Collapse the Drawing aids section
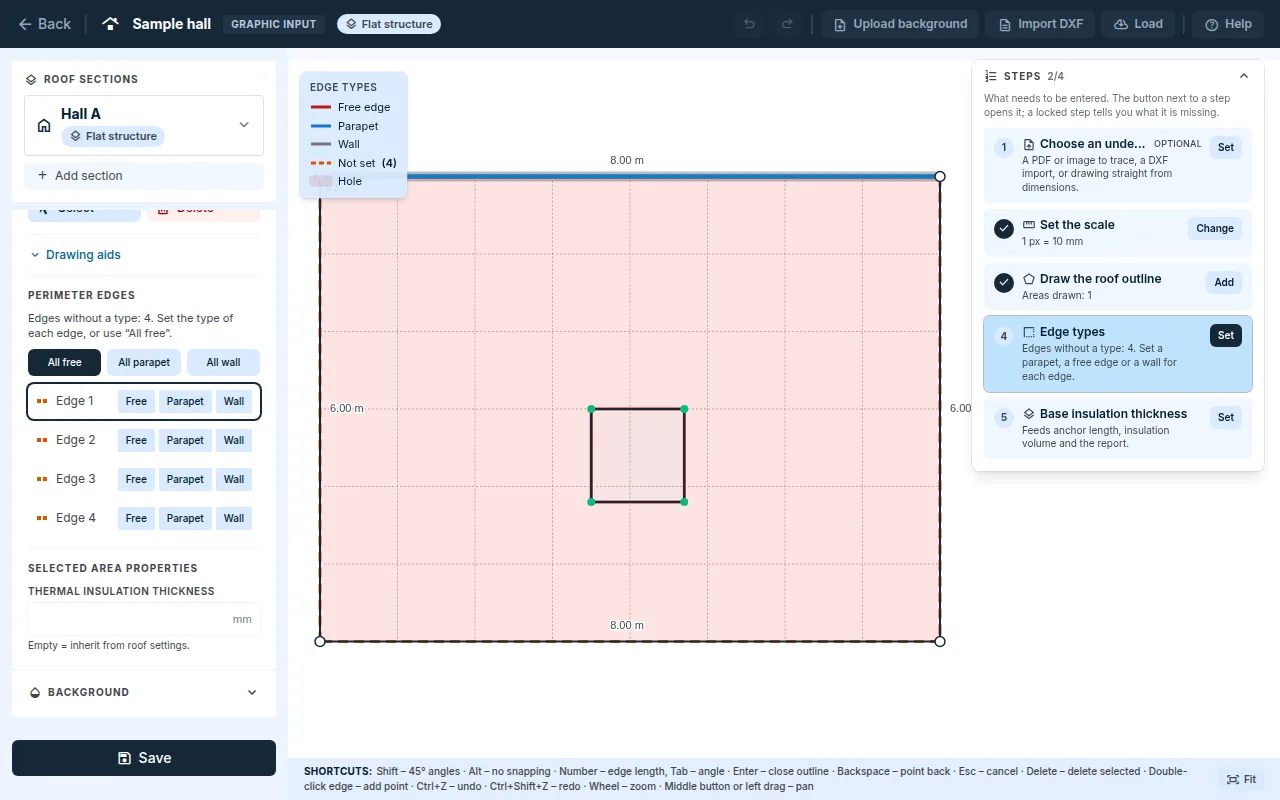 coord(75,255)
